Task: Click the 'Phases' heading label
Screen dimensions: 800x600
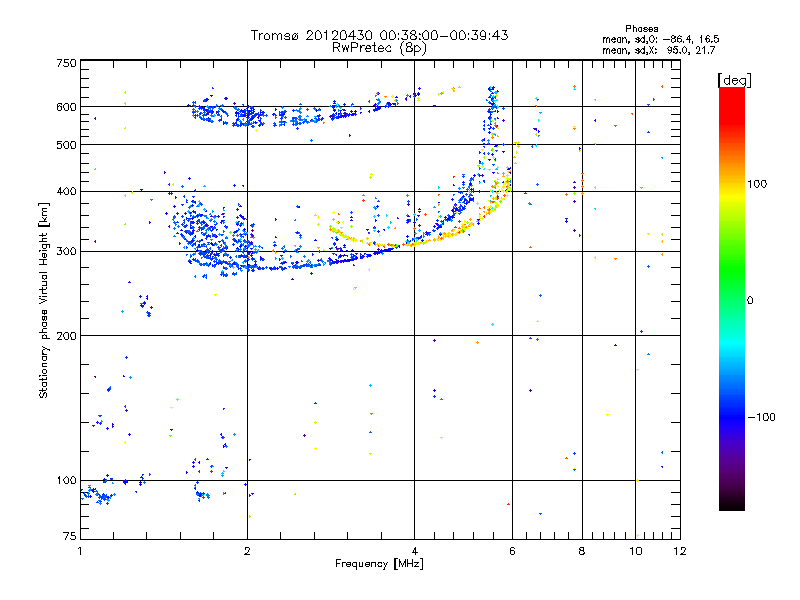Action: pos(642,29)
